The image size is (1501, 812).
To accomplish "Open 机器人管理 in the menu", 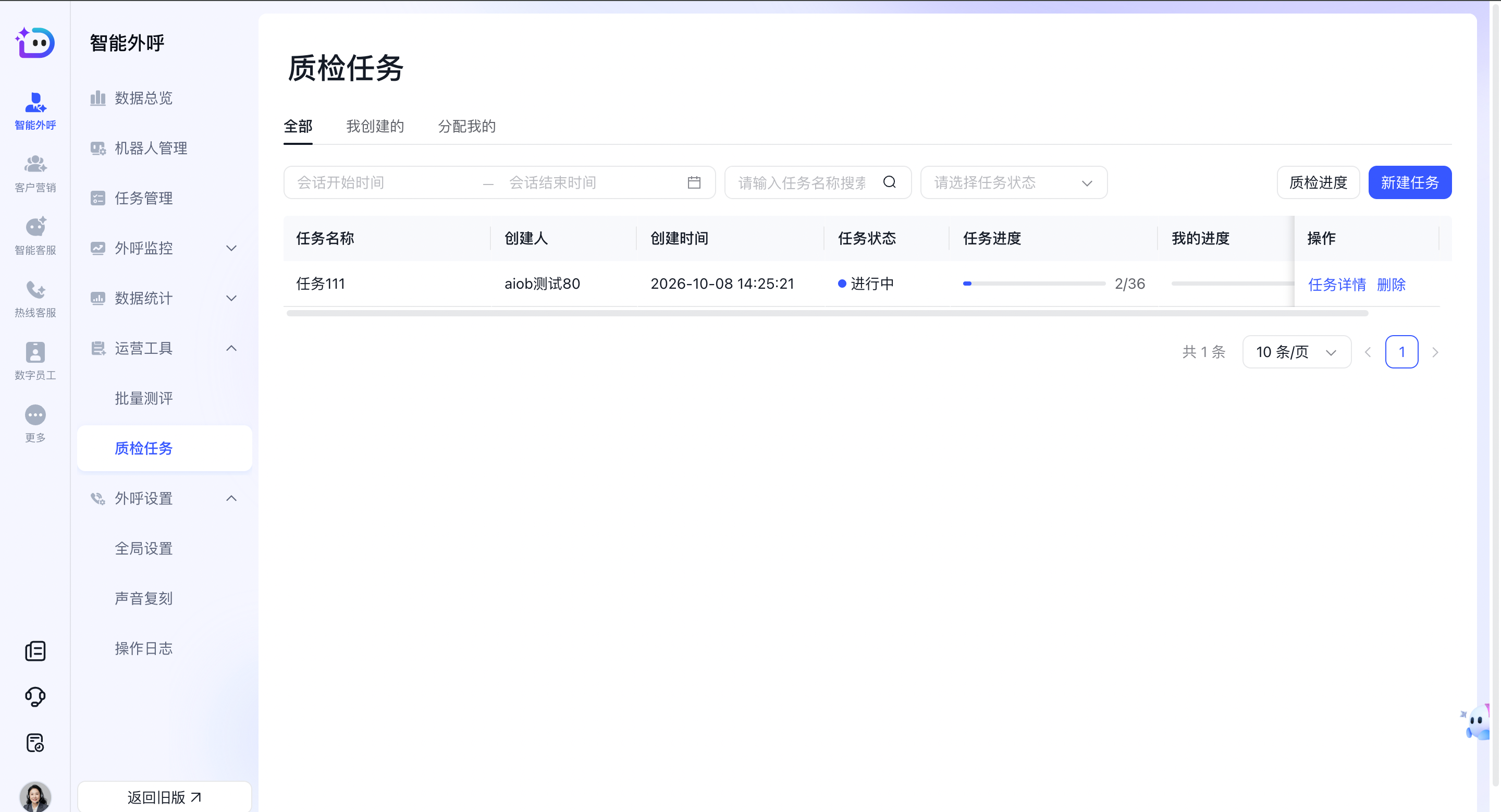I will (x=164, y=148).
